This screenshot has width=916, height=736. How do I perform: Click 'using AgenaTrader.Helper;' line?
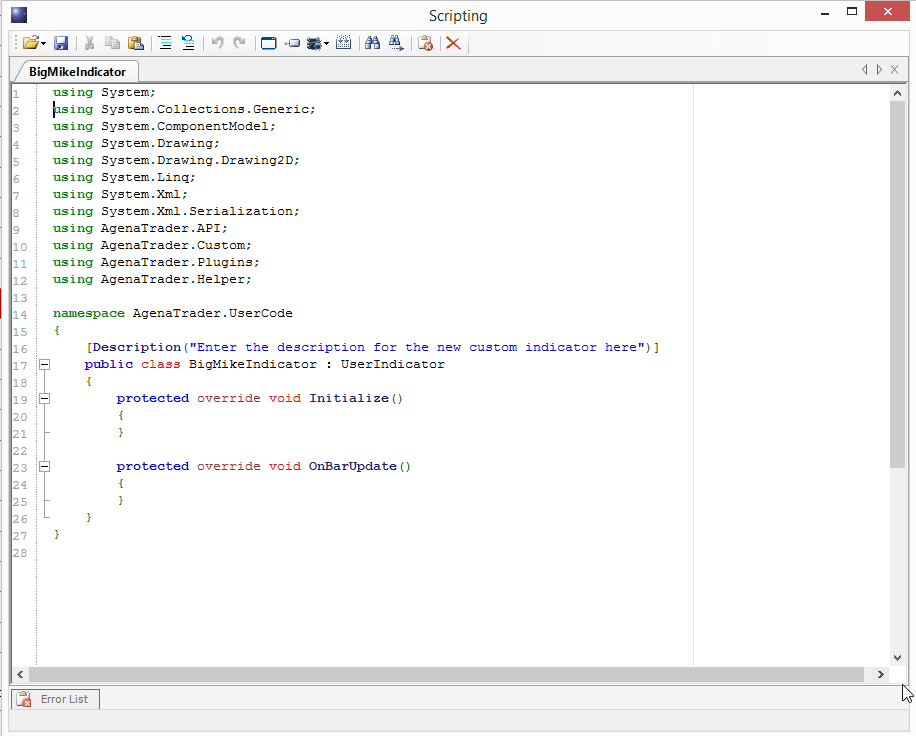[152, 279]
